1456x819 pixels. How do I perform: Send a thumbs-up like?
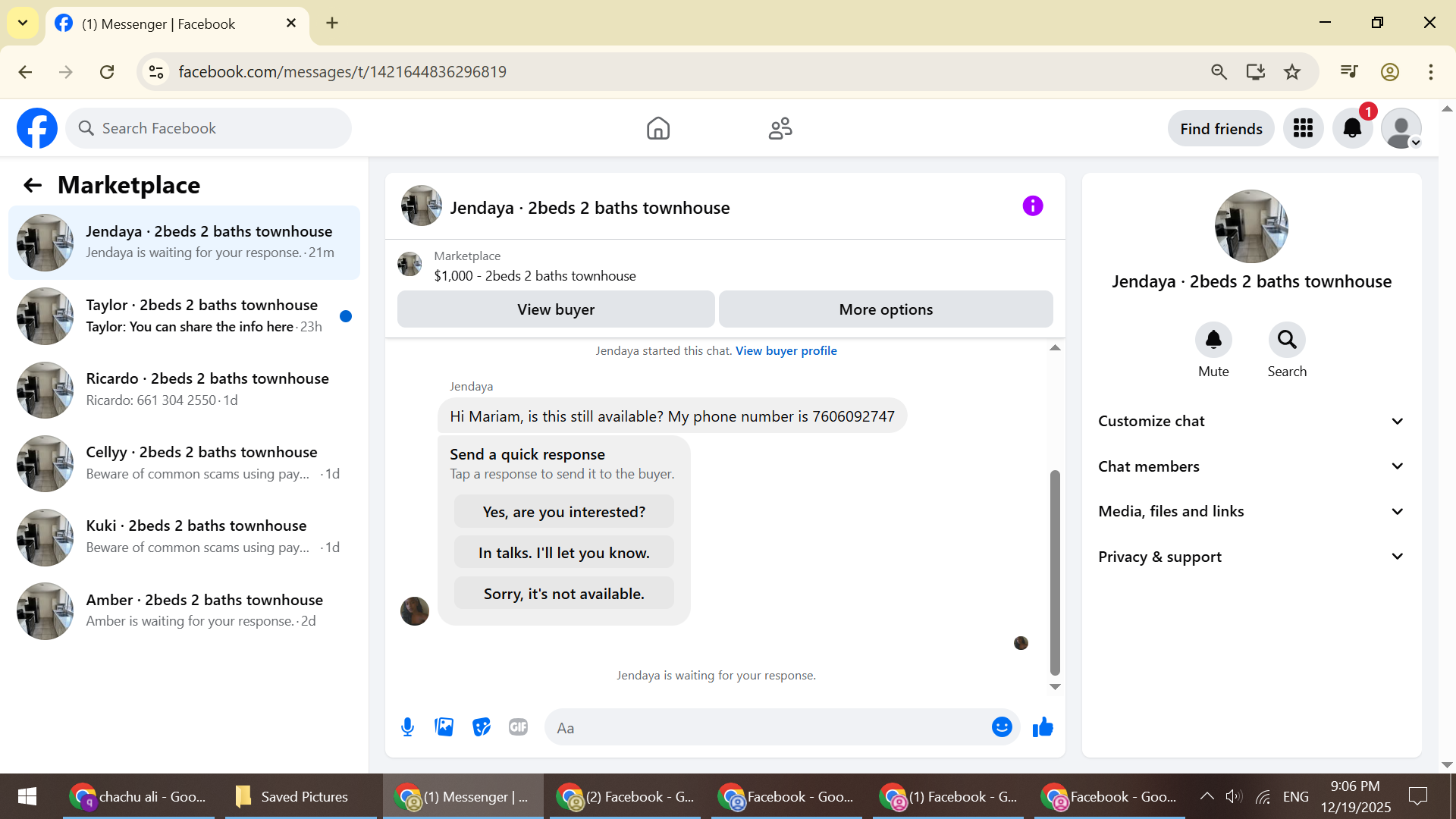[1043, 727]
